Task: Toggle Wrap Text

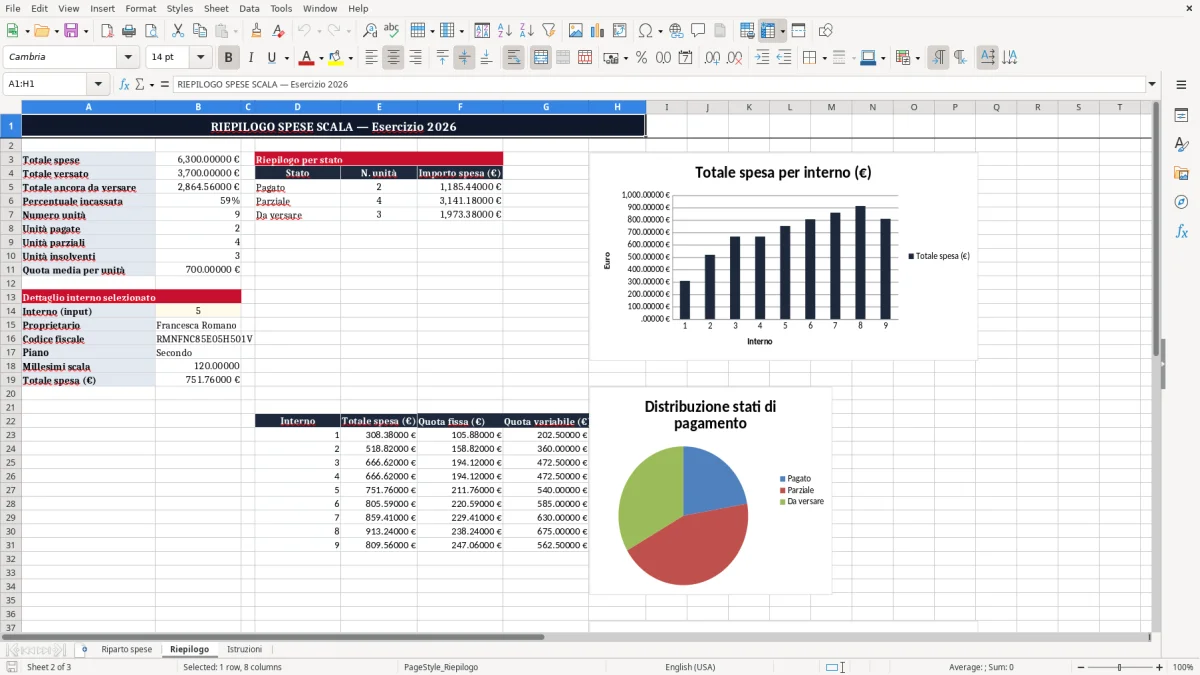Action: 514,58
